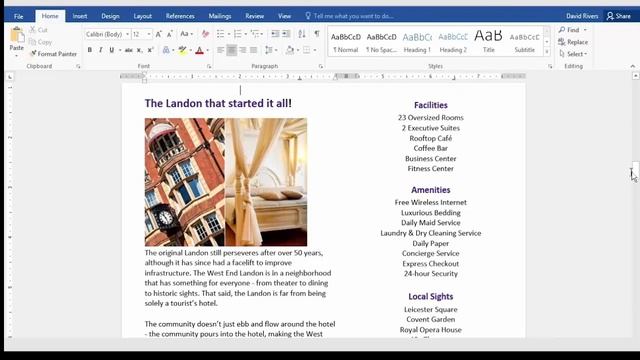
Task: Open the Change Case dropdown
Action: click(x=186, y=34)
